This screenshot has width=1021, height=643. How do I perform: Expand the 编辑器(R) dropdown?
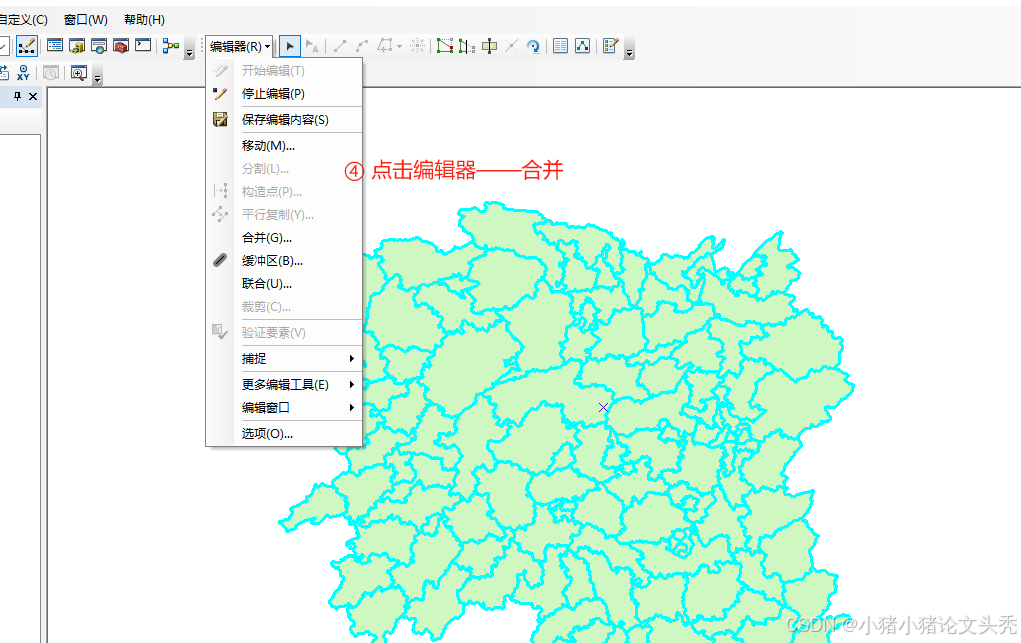click(x=240, y=46)
